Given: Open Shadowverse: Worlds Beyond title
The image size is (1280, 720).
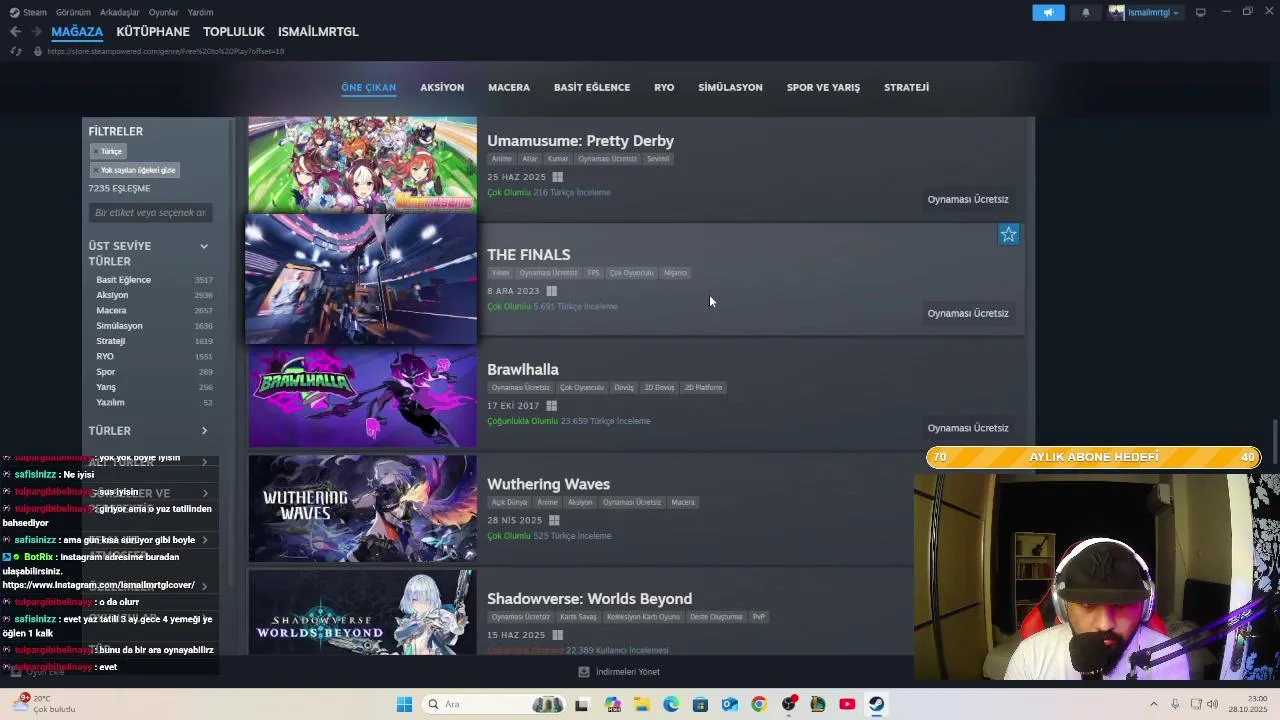Looking at the screenshot, I should (589, 599).
